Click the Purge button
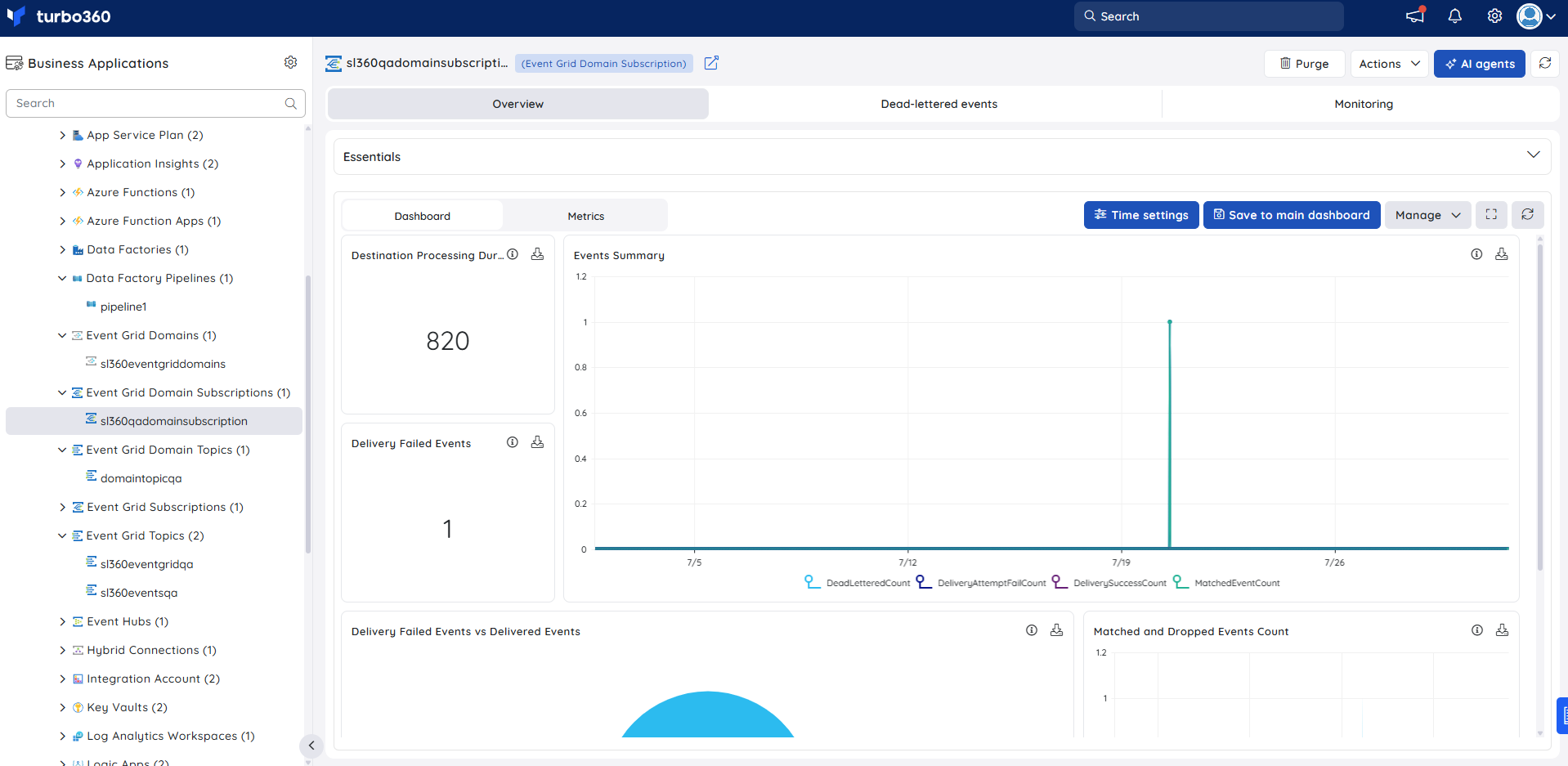1568x766 pixels. point(1304,64)
